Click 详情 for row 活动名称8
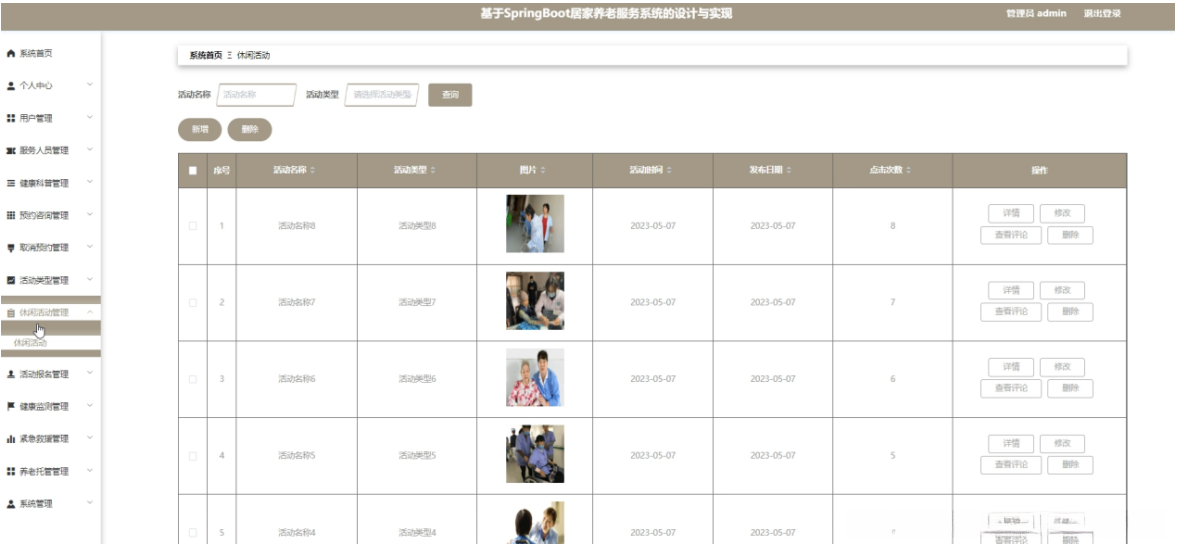Screen dimensions: 1179x545 (x=1011, y=213)
